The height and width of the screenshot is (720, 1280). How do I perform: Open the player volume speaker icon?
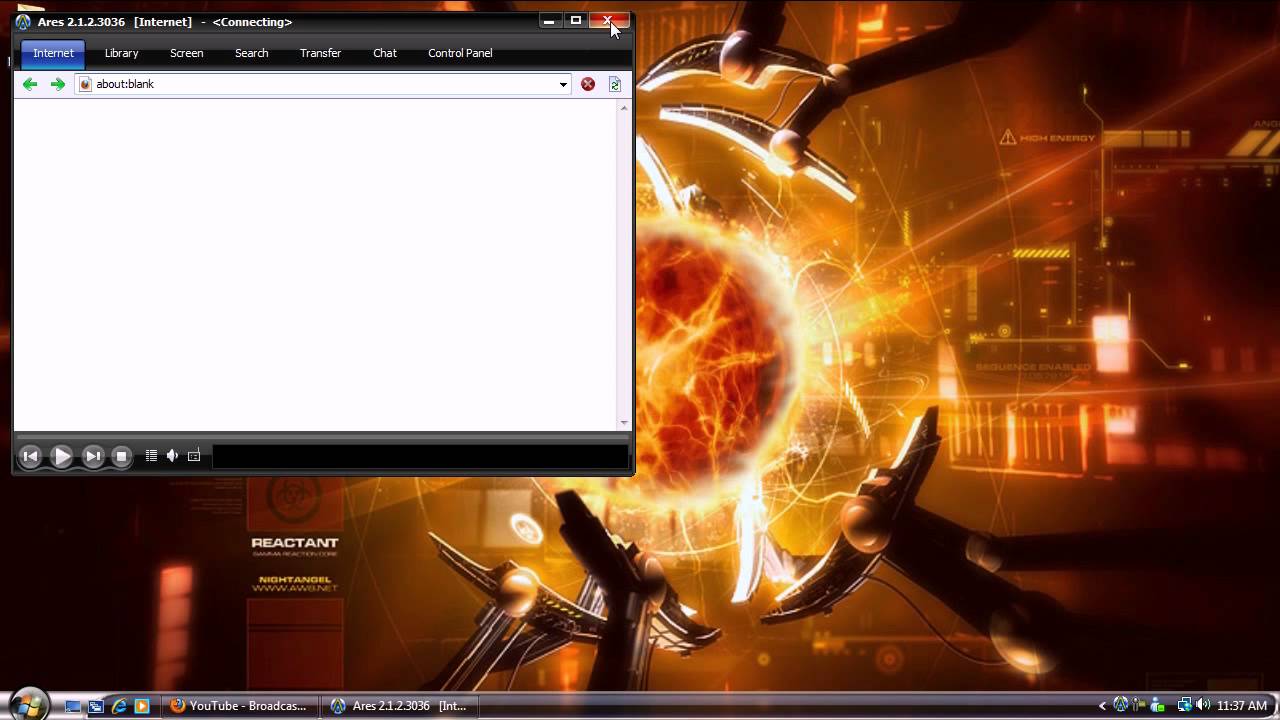pyautogui.click(x=172, y=456)
